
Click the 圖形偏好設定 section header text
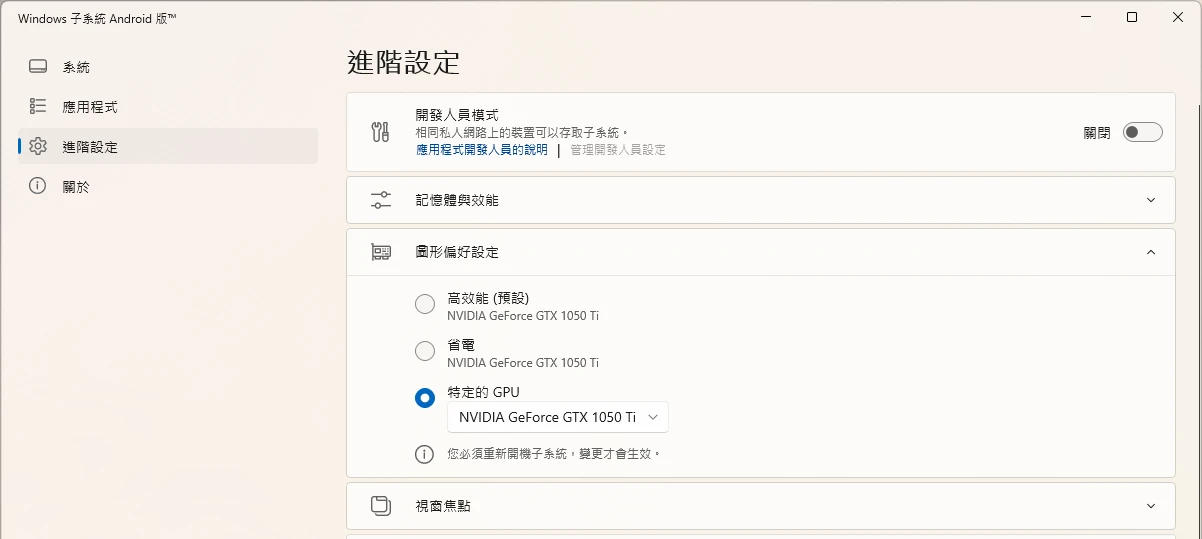[457, 252]
